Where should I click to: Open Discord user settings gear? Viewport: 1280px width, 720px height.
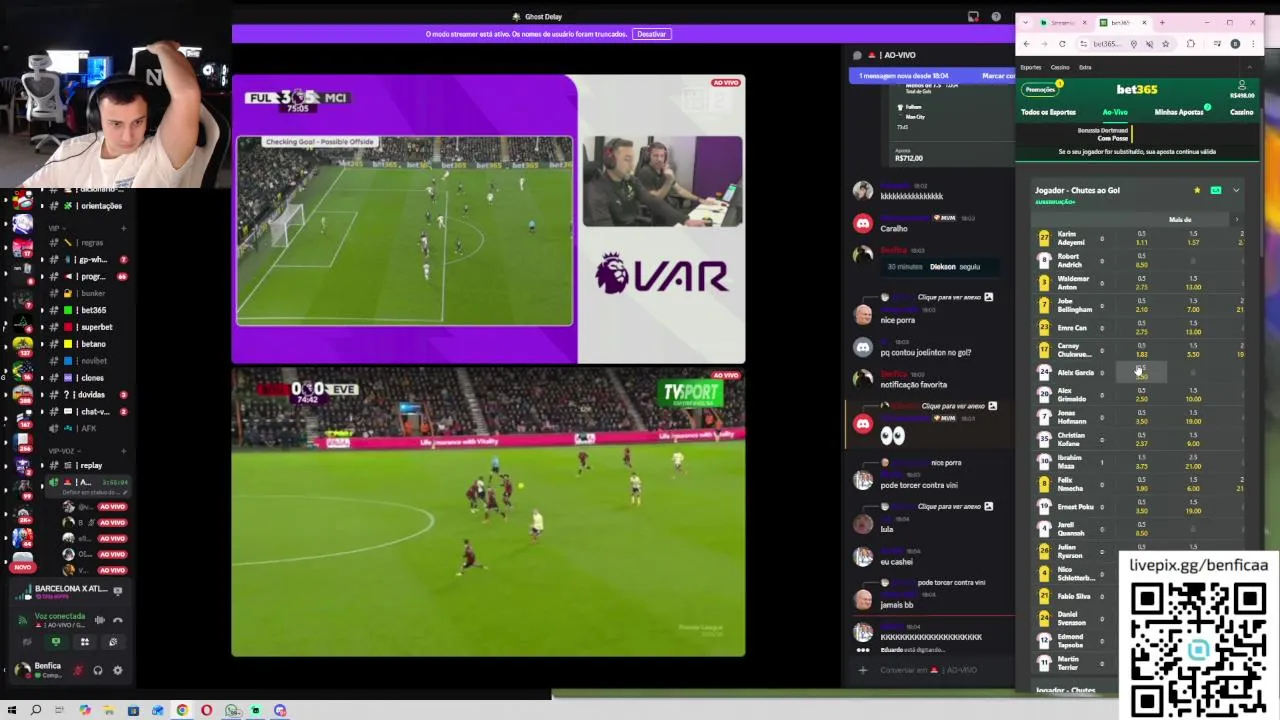click(x=117, y=670)
